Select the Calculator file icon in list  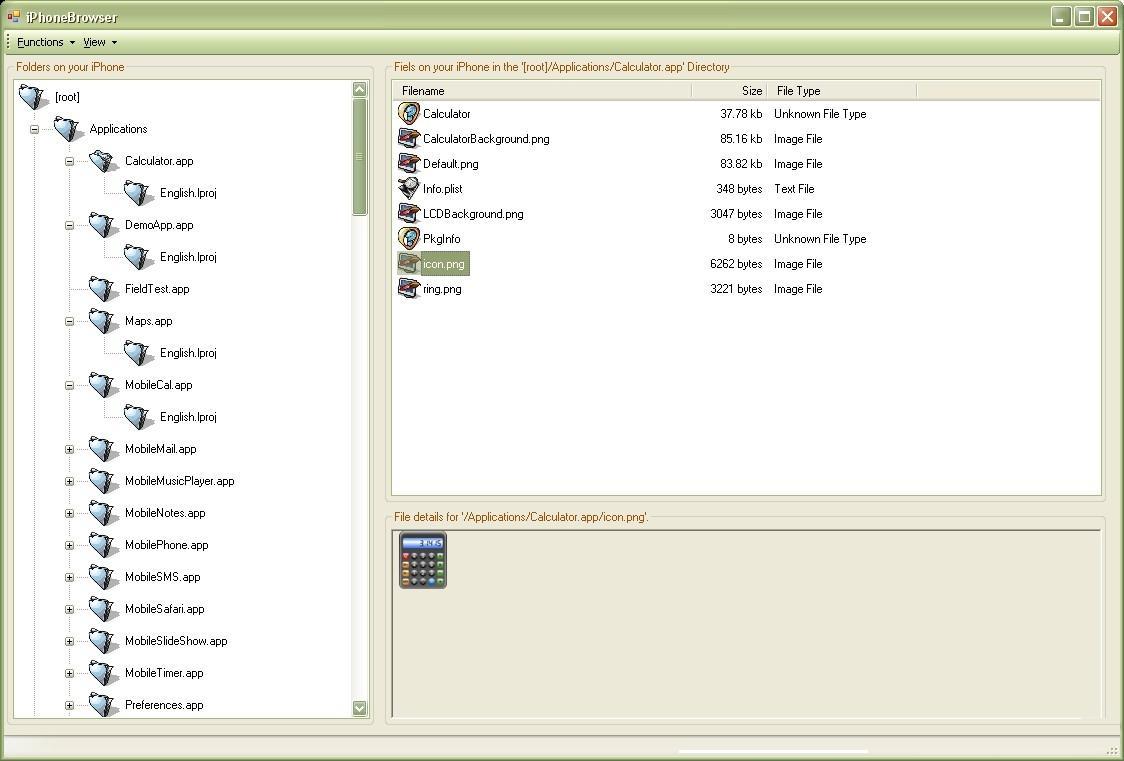(x=409, y=113)
